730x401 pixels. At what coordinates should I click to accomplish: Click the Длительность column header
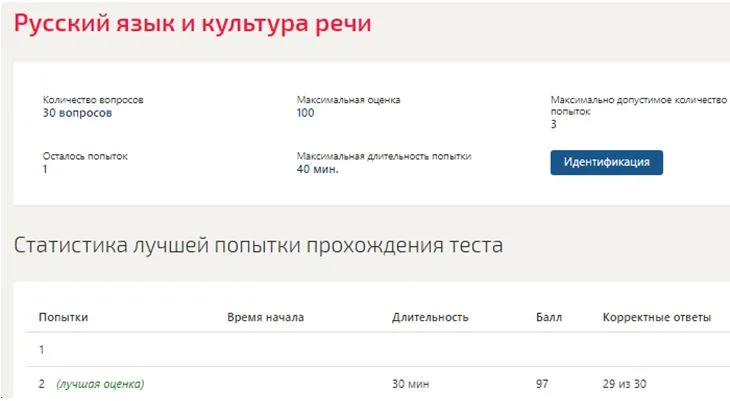[x=430, y=317]
